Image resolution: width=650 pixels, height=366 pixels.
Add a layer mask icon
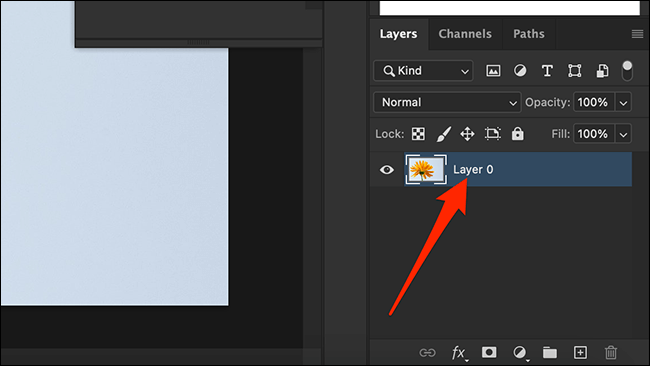coord(489,352)
